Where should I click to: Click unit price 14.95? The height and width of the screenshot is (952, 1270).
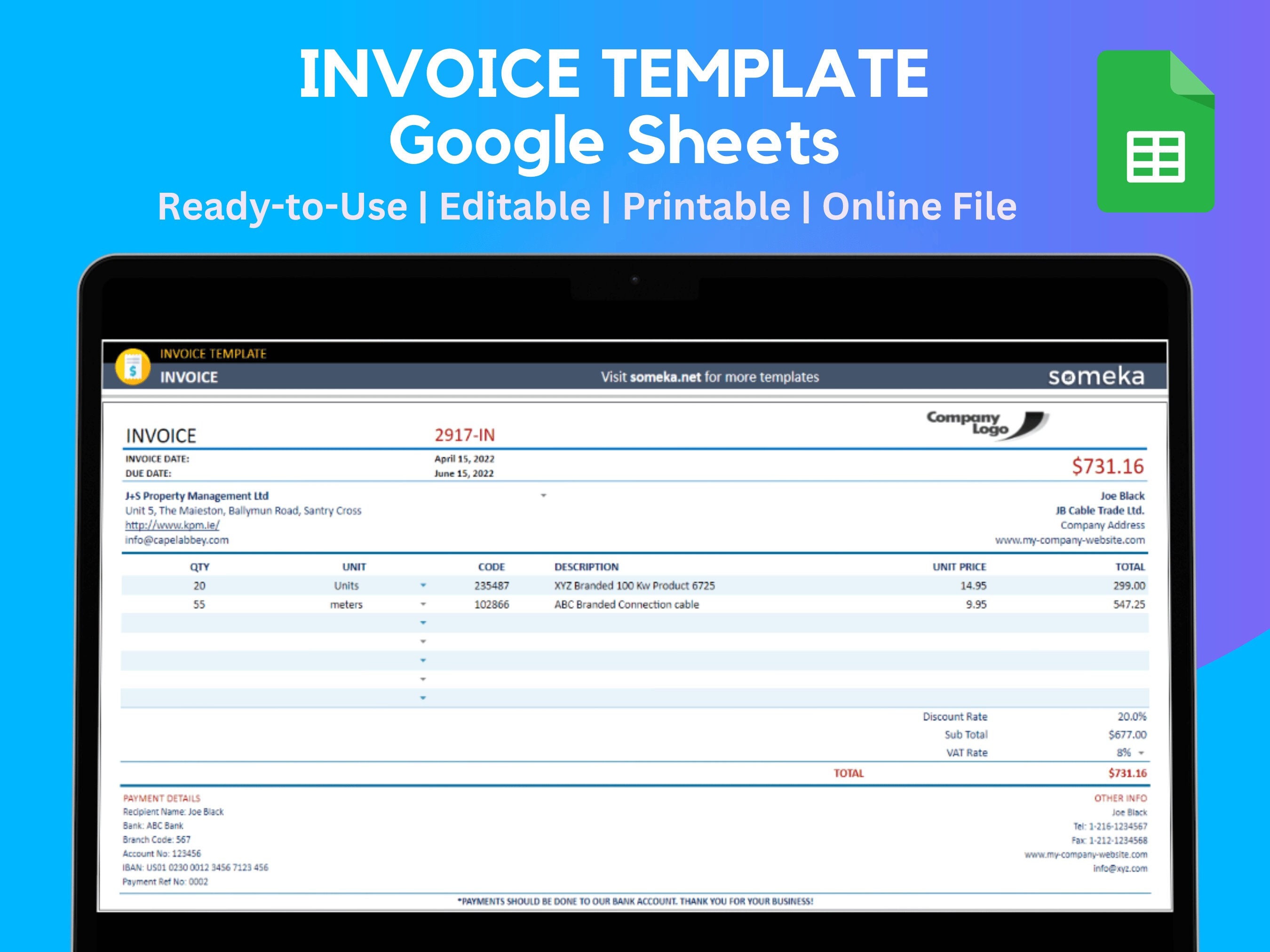973,586
